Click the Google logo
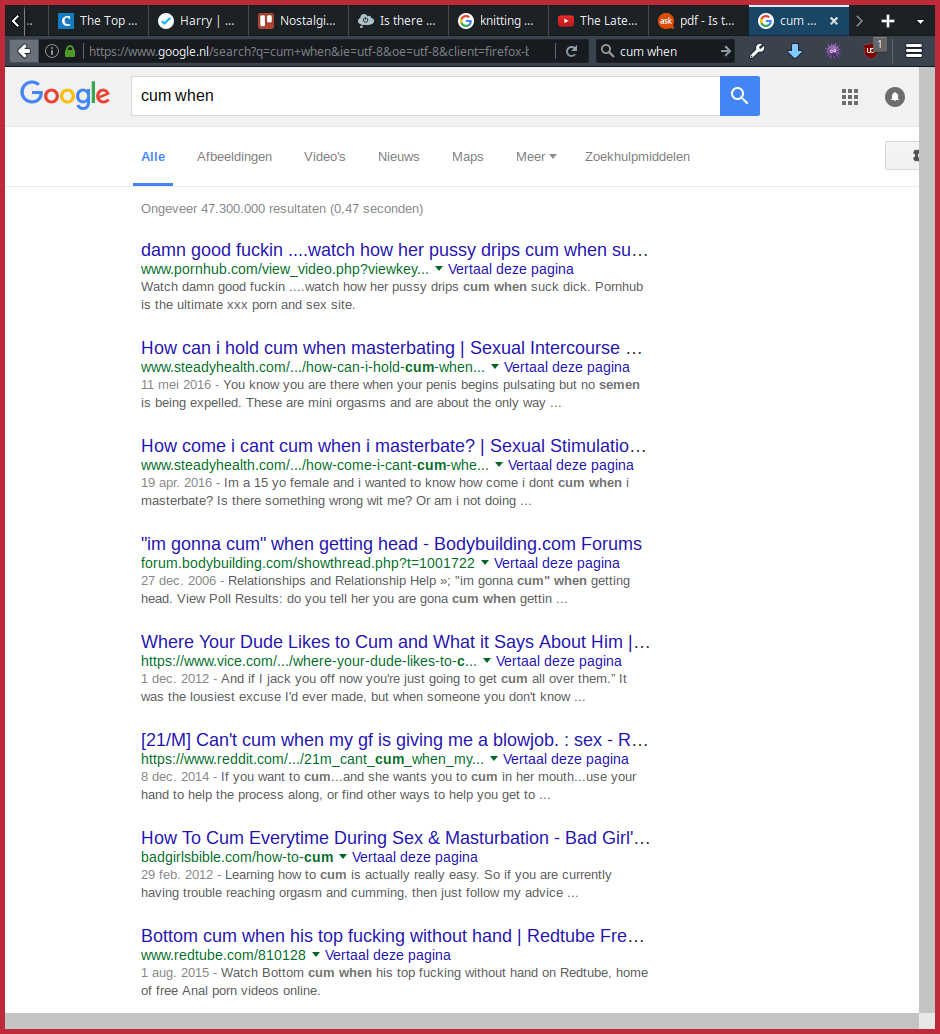This screenshot has height=1034, width=940. pyautogui.click(x=65, y=95)
